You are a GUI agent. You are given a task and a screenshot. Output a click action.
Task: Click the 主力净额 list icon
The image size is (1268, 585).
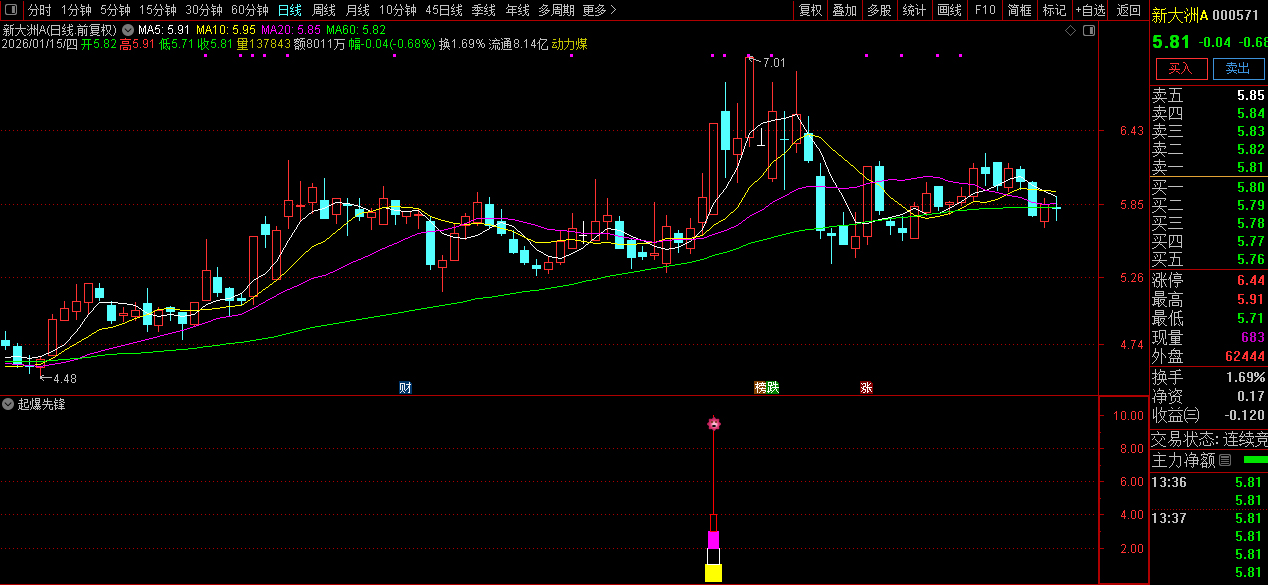click(x=1225, y=461)
